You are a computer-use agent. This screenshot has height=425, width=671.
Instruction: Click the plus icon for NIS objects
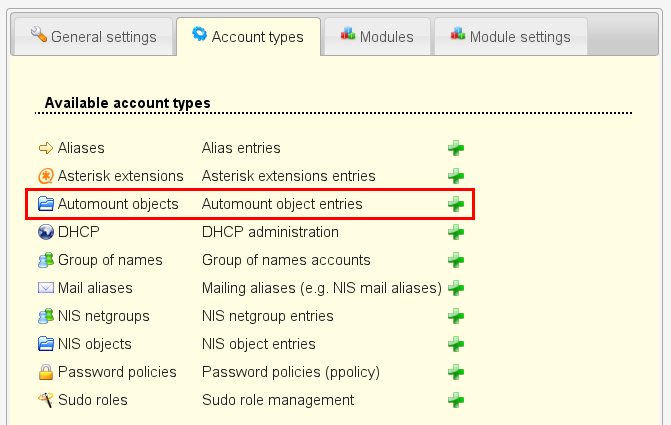pyautogui.click(x=456, y=344)
